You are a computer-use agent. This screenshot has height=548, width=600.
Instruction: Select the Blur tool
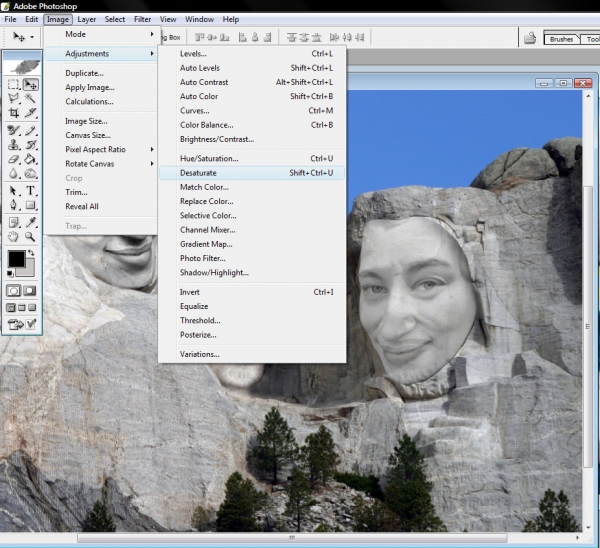14,173
